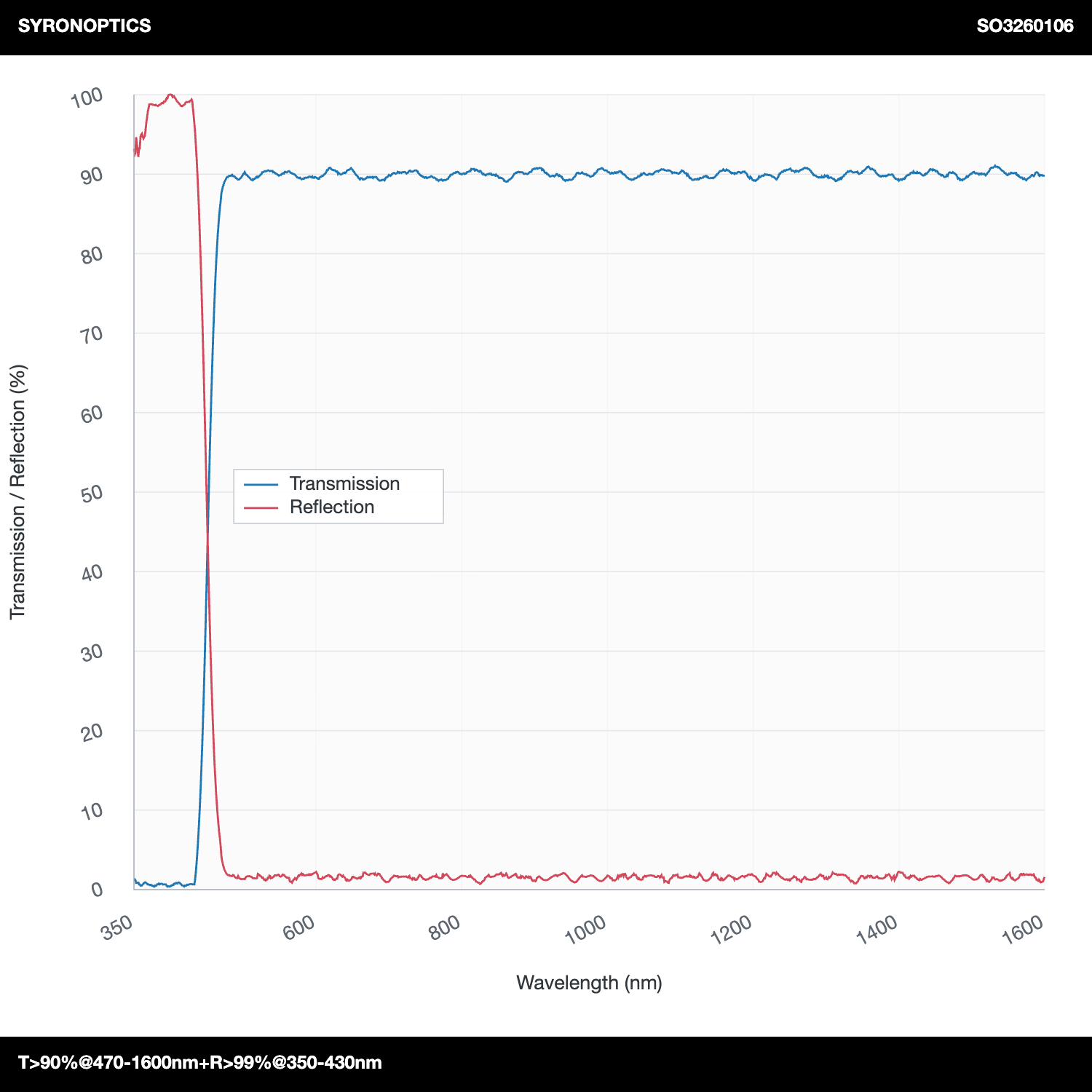Click the 800 wavelength tick label

445,927
